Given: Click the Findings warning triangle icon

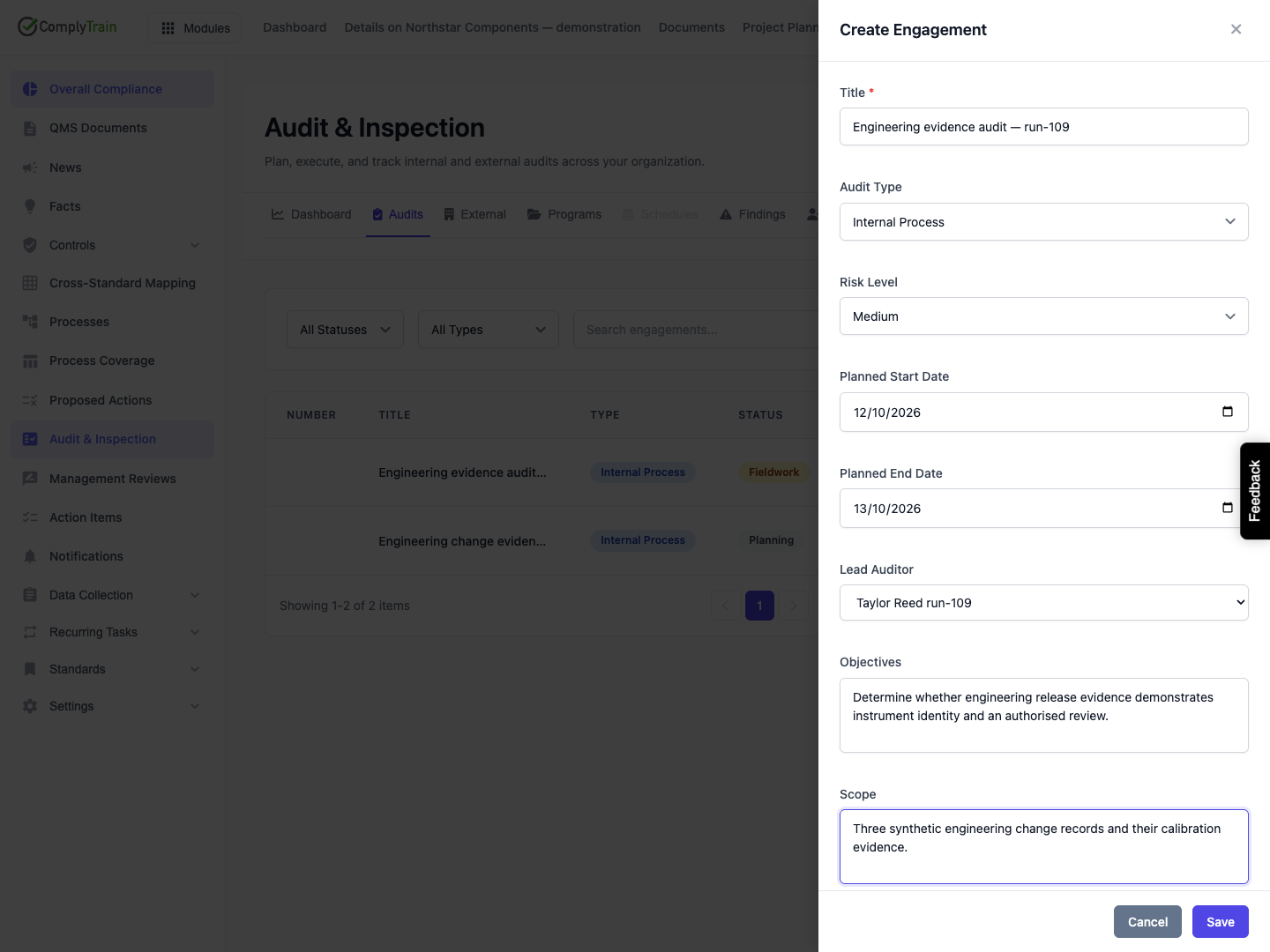Looking at the screenshot, I should (x=726, y=214).
